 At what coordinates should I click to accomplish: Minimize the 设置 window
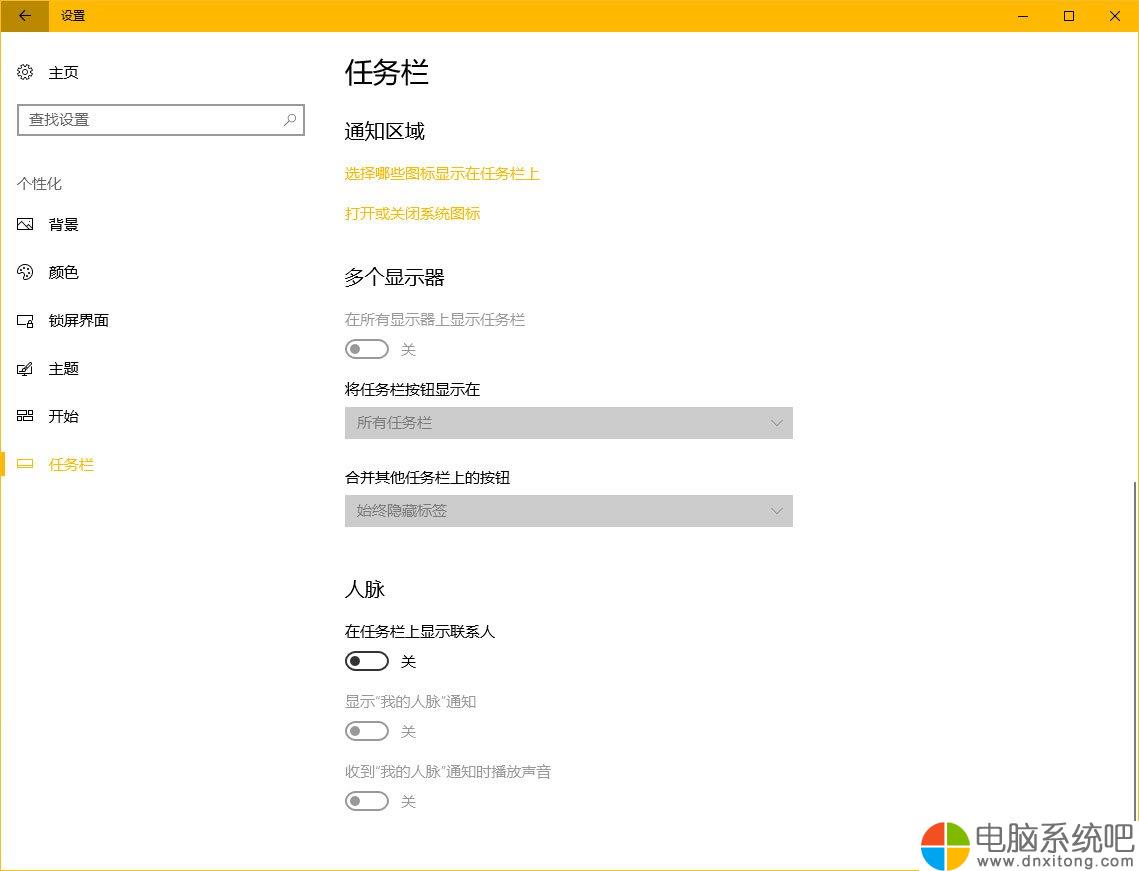tap(1023, 15)
